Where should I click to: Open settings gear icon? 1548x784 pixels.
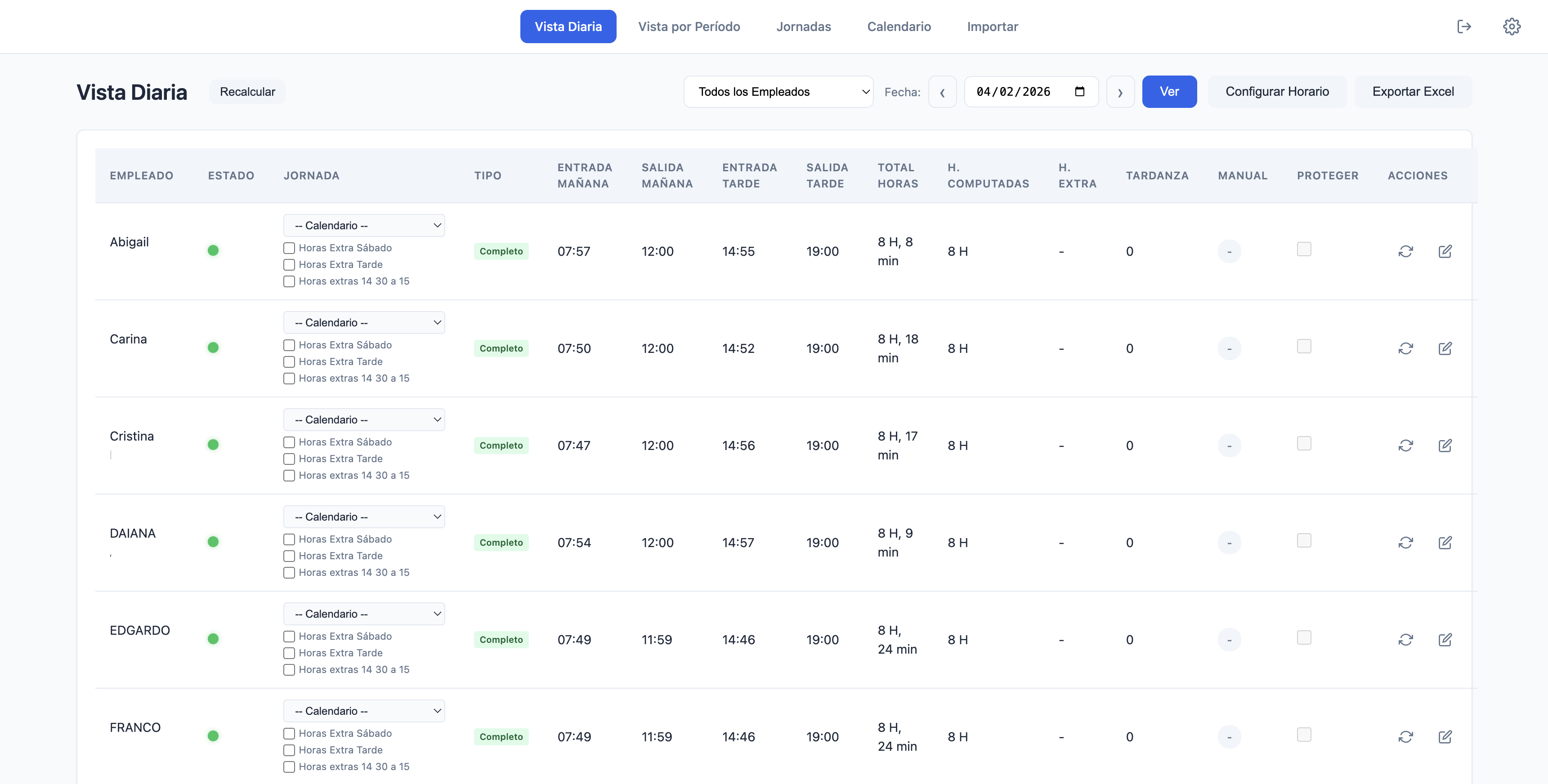pyautogui.click(x=1511, y=27)
